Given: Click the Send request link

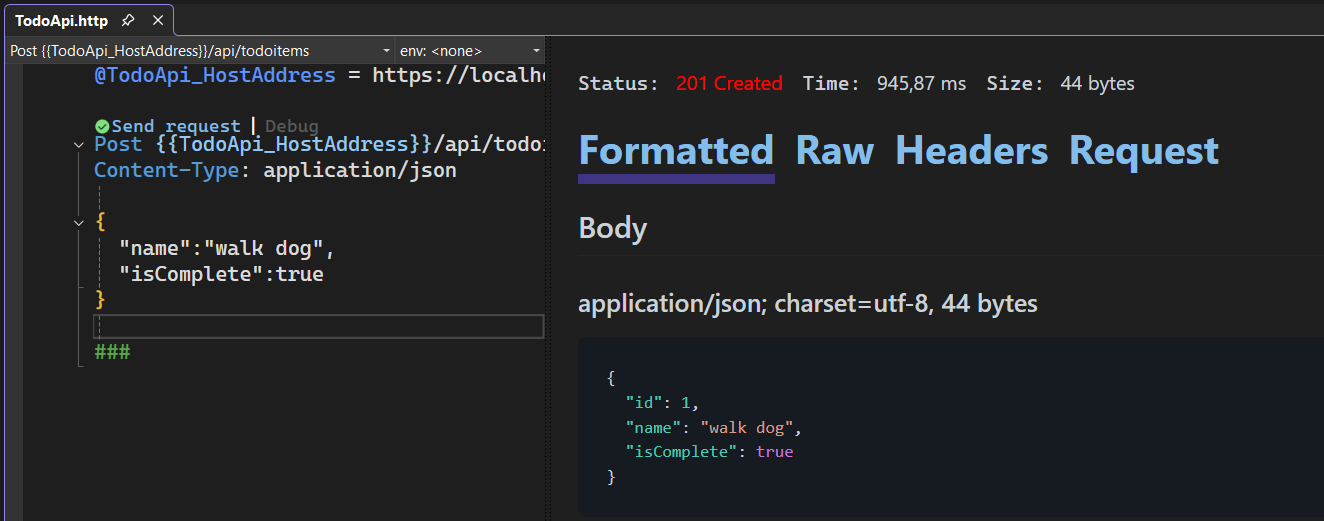Looking at the screenshot, I should pyautogui.click(x=176, y=126).
